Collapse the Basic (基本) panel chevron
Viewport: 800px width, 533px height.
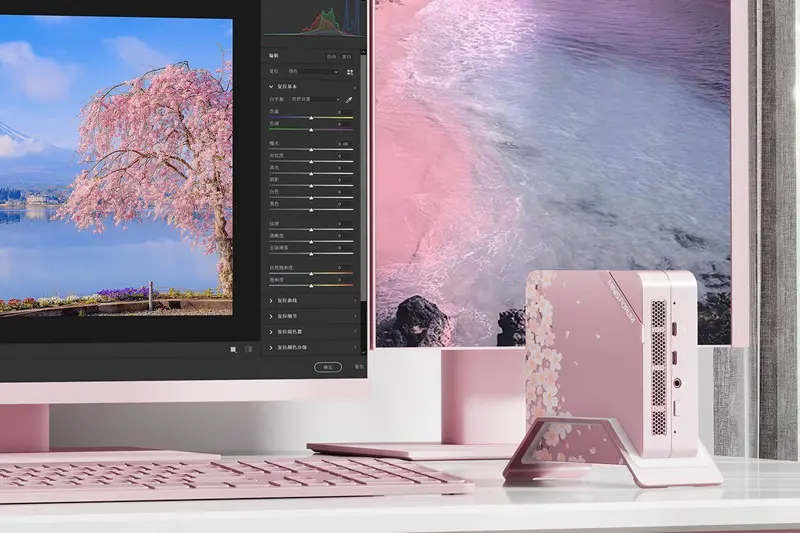pyautogui.click(x=271, y=87)
